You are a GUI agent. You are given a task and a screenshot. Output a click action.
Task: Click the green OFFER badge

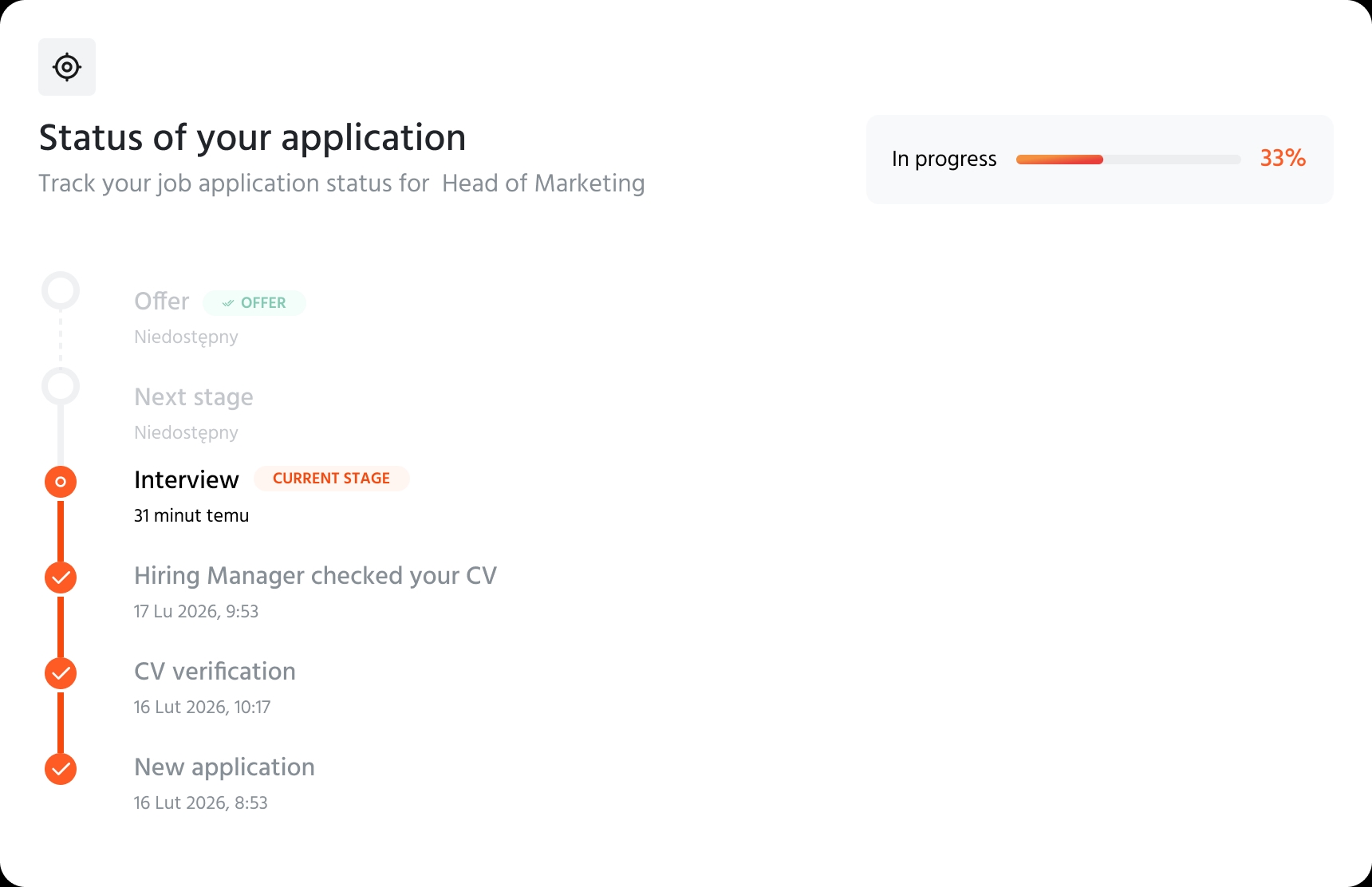254,303
